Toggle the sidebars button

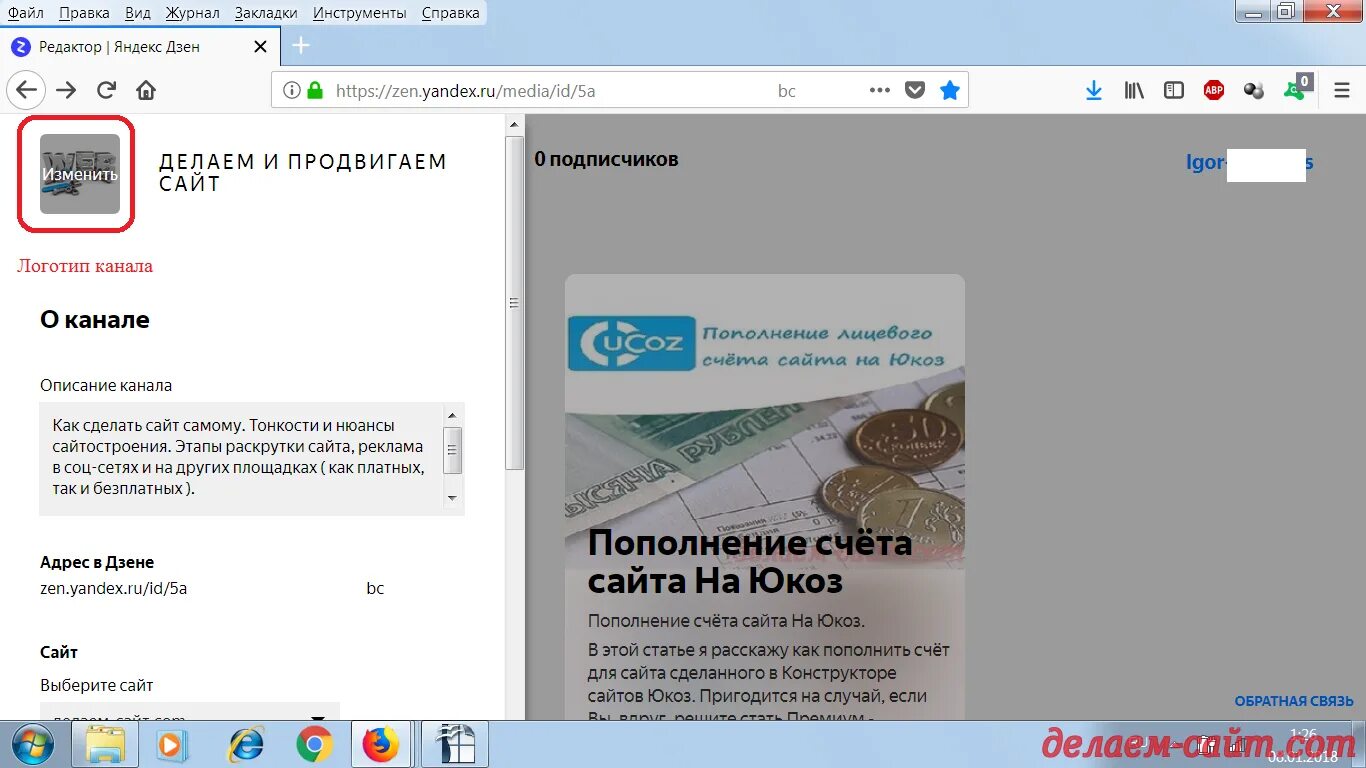coord(1174,90)
